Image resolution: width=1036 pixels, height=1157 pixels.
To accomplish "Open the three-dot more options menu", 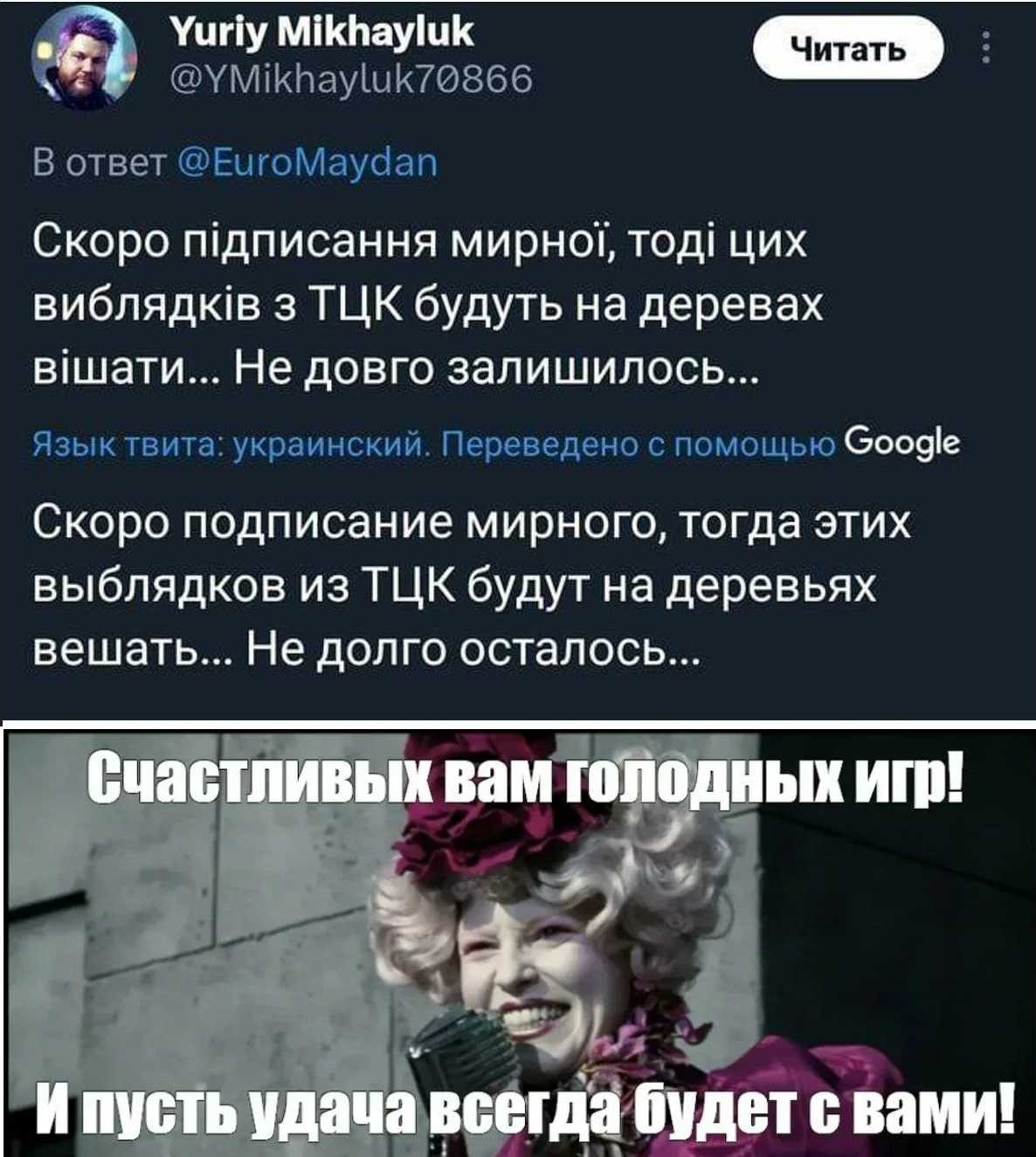I will click(x=987, y=49).
